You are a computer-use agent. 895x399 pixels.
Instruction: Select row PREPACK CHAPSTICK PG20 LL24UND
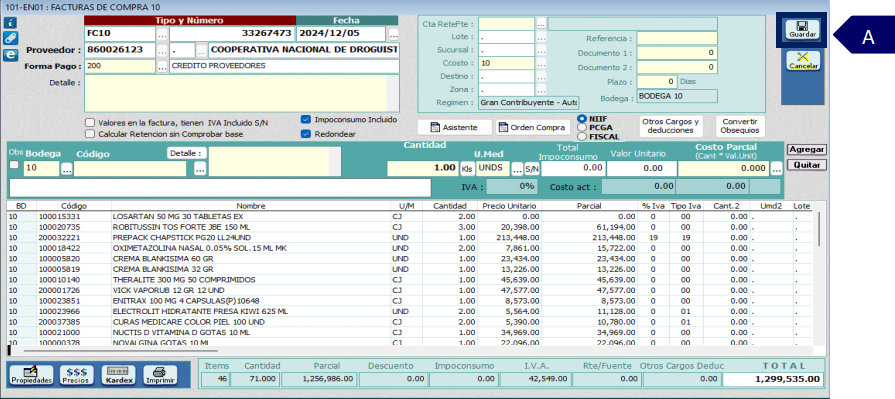[x=409, y=237]
